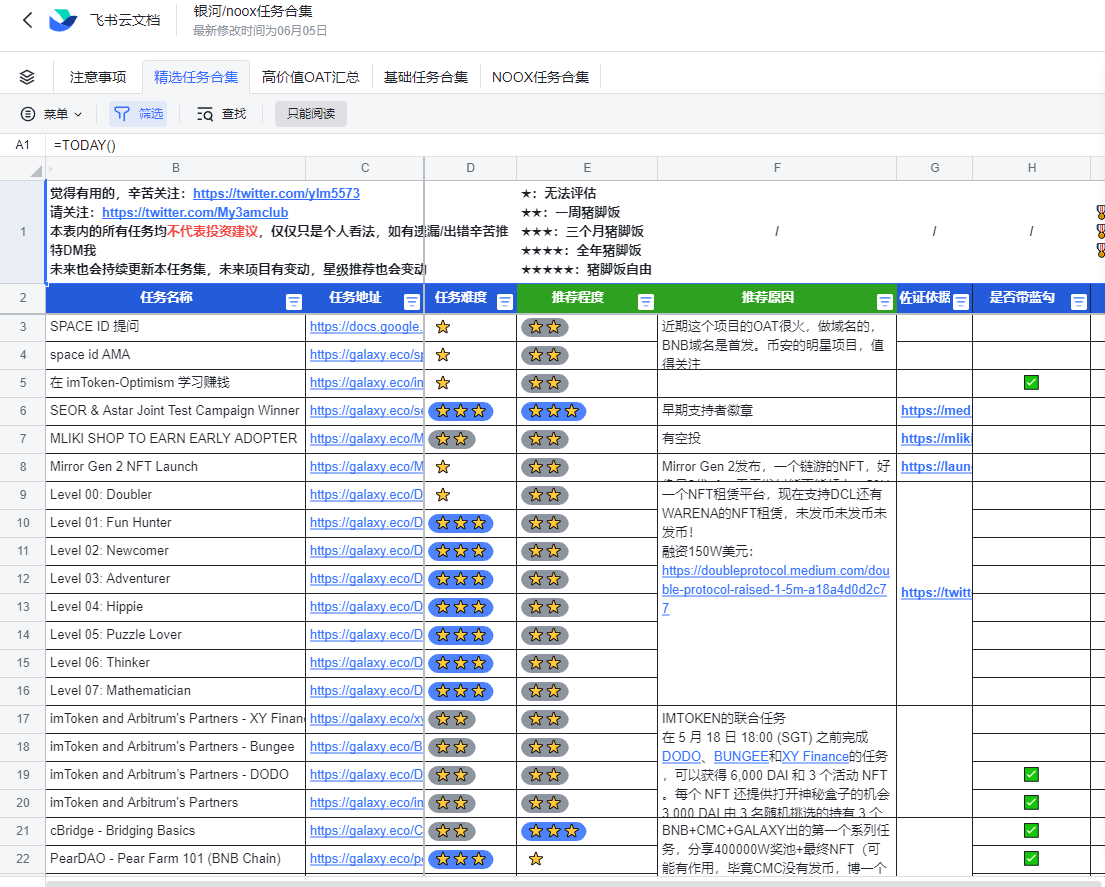Click 3-star difficulty for Level 01: Fun Hunter
Image resolution: width=1105 pixels, height=887 pixels.
coord(461,523)
